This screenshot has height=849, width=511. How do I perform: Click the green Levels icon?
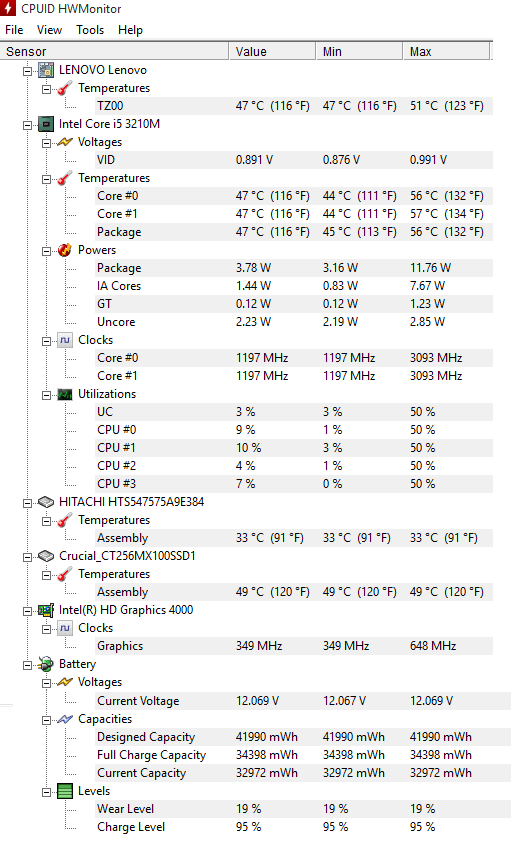(x=65, y=791)
